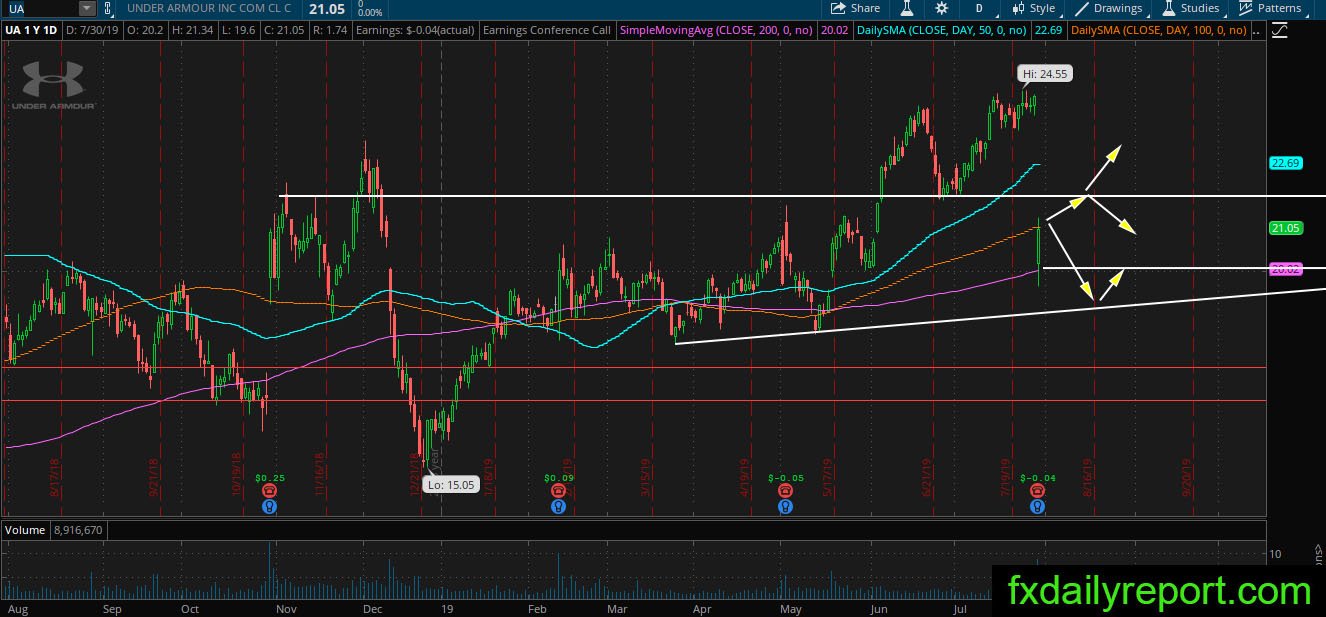
Task: Open chart settings gear icon
Action: pyautogui.click(x=941, y=8)
